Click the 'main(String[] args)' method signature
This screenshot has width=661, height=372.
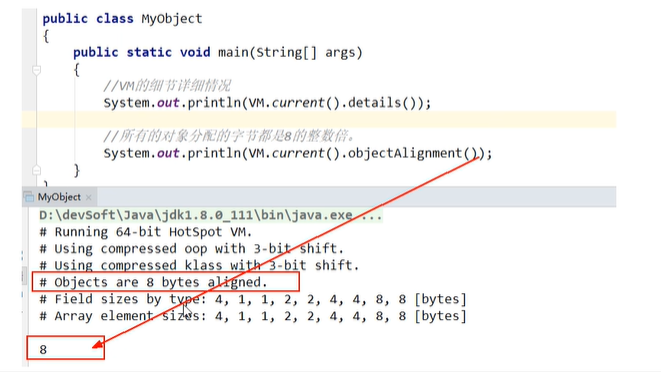tap(290, 53)
